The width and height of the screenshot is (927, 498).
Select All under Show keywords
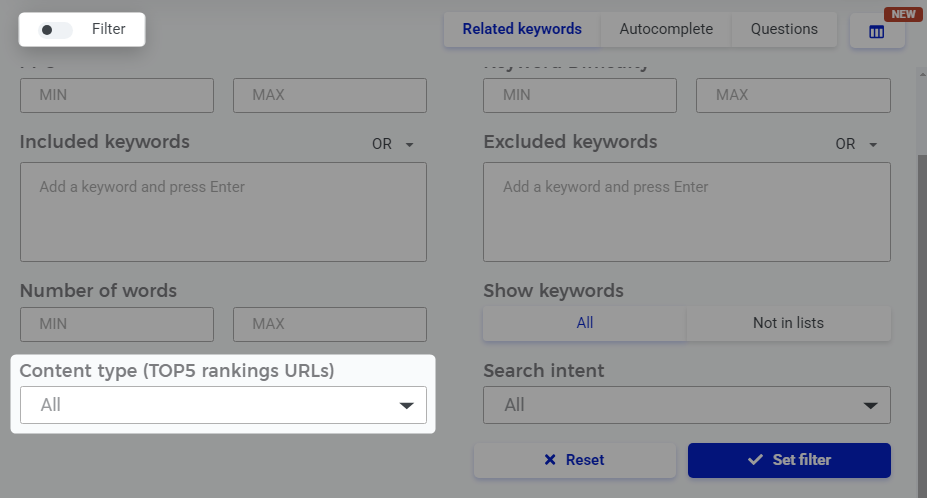pyautogui.click(x=585, y=323)
